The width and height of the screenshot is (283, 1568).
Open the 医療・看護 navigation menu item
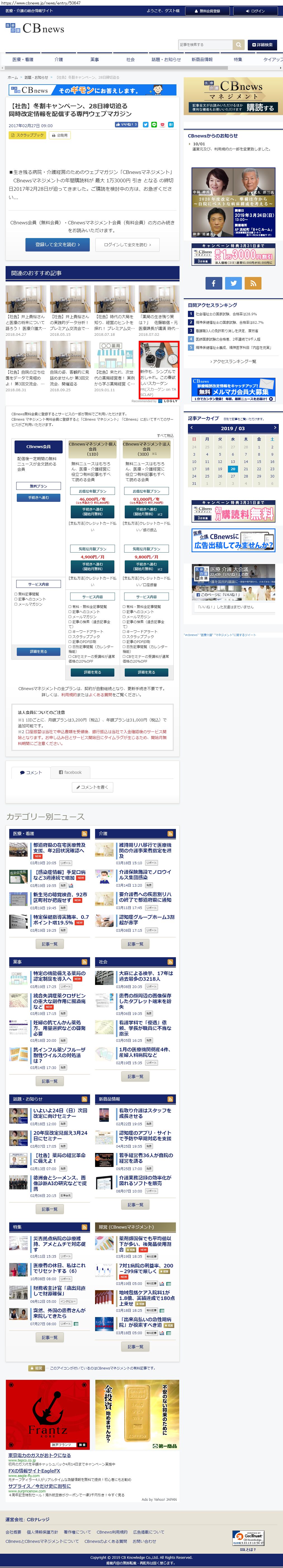pyautogui.click(x=23, y=60)
